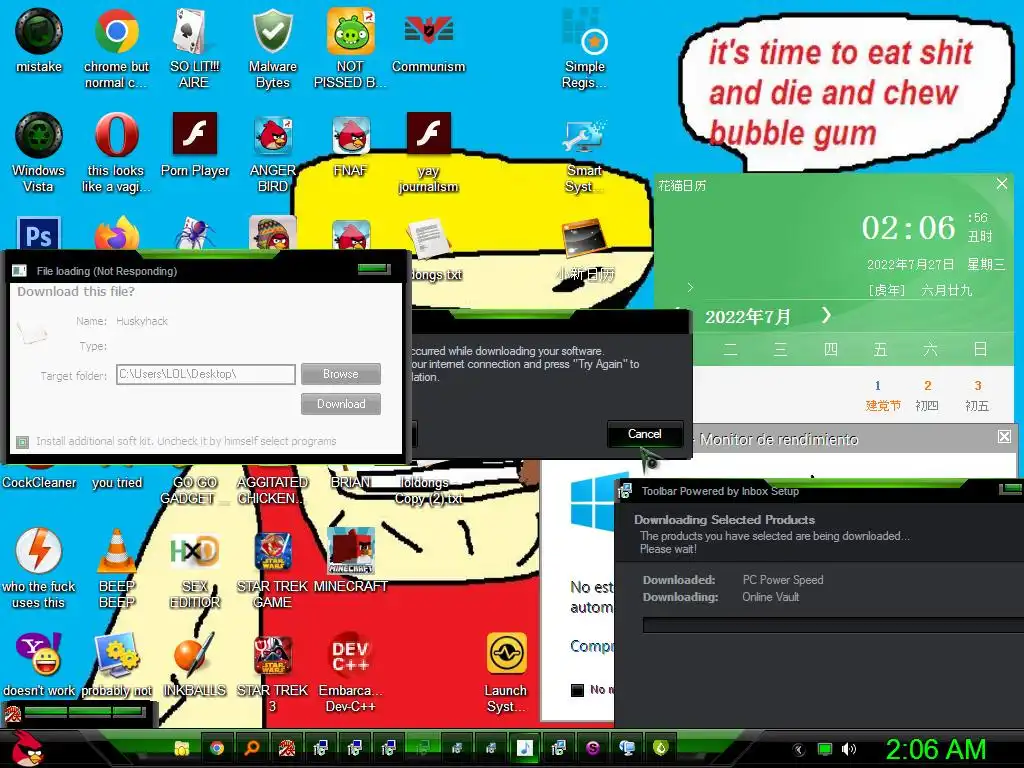Open the Malware Bytes shield icon

272,47
